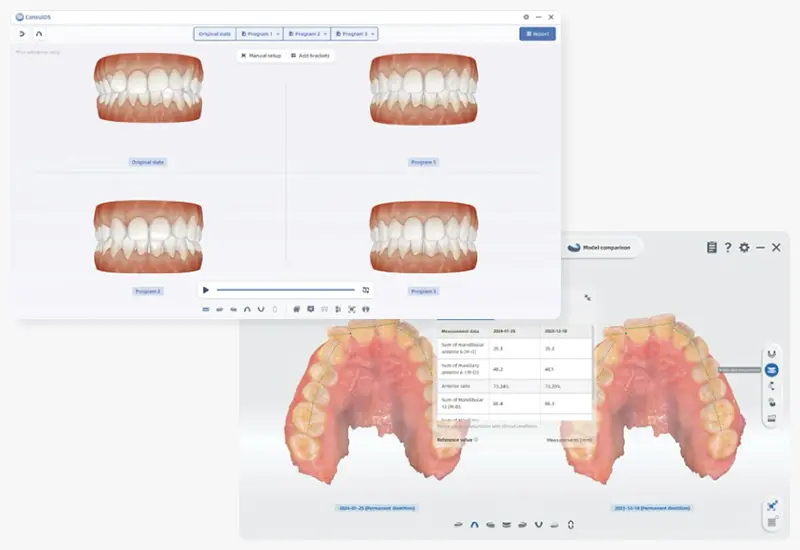Select the Original state teeth model
Screen dimensions: 800x550
click(148, 87)
